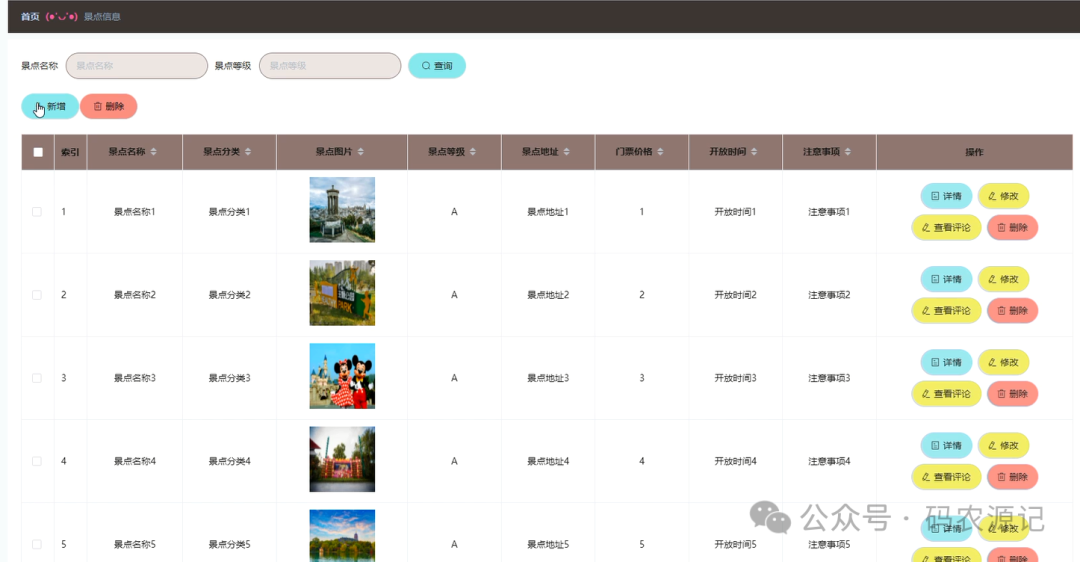Screen dimensions: 1080x562
Task: Click 删除 for 景点名称4 row
Action: click(x=1012, y=477)
